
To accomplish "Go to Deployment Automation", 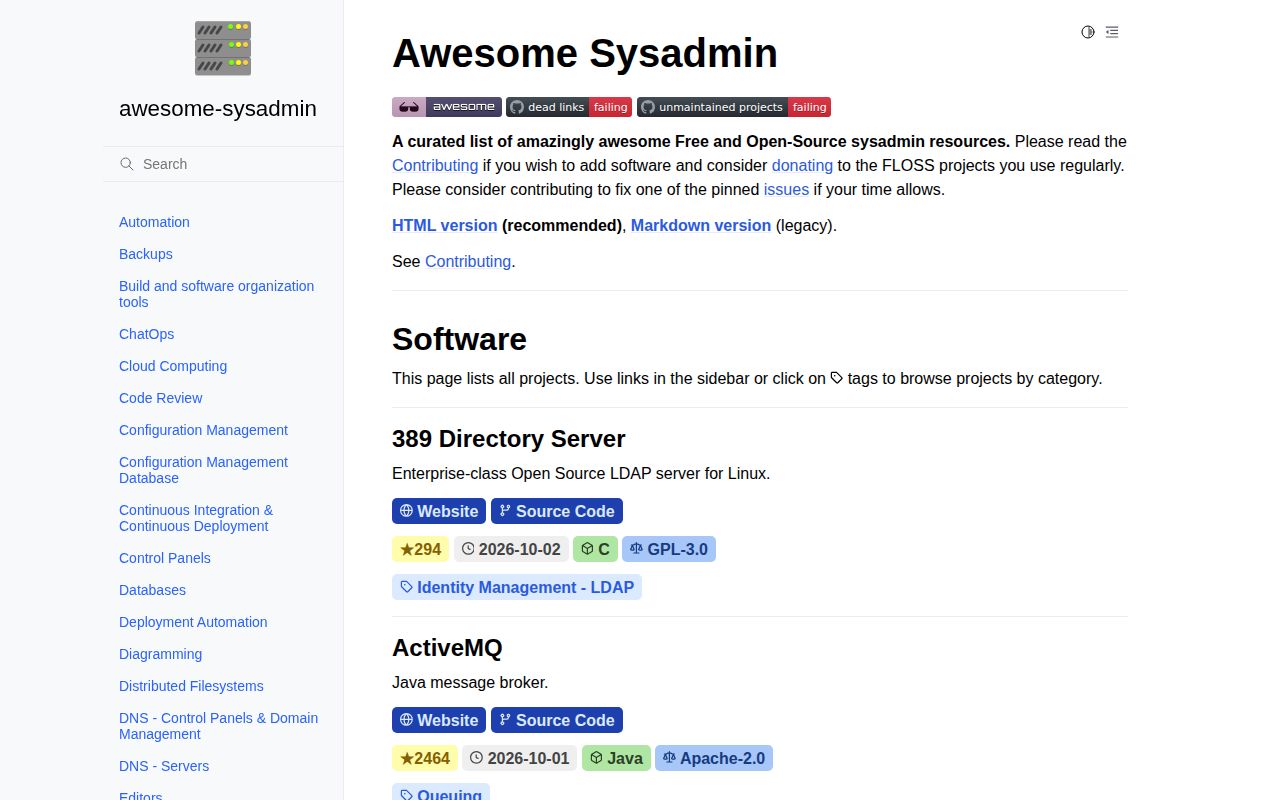I will tap(193, 622).
